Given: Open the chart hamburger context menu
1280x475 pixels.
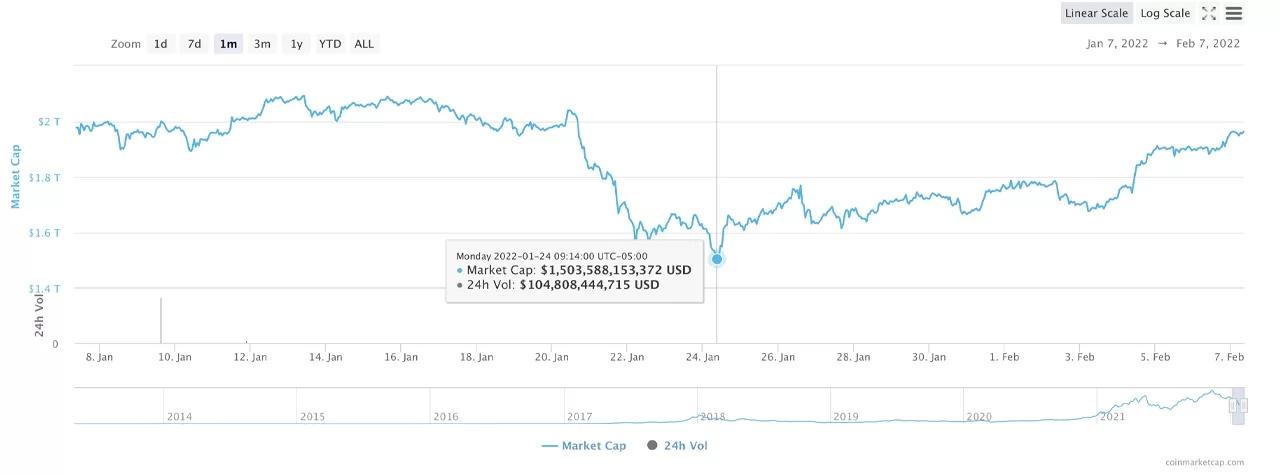Looking at the screenshot, I should point(1234,13).
